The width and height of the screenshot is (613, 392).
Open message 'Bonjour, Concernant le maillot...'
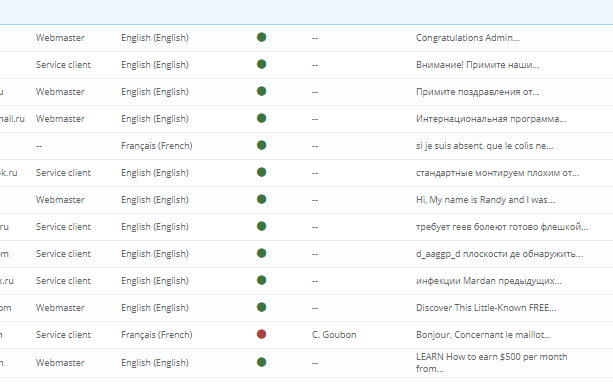[x=483, y=335]
